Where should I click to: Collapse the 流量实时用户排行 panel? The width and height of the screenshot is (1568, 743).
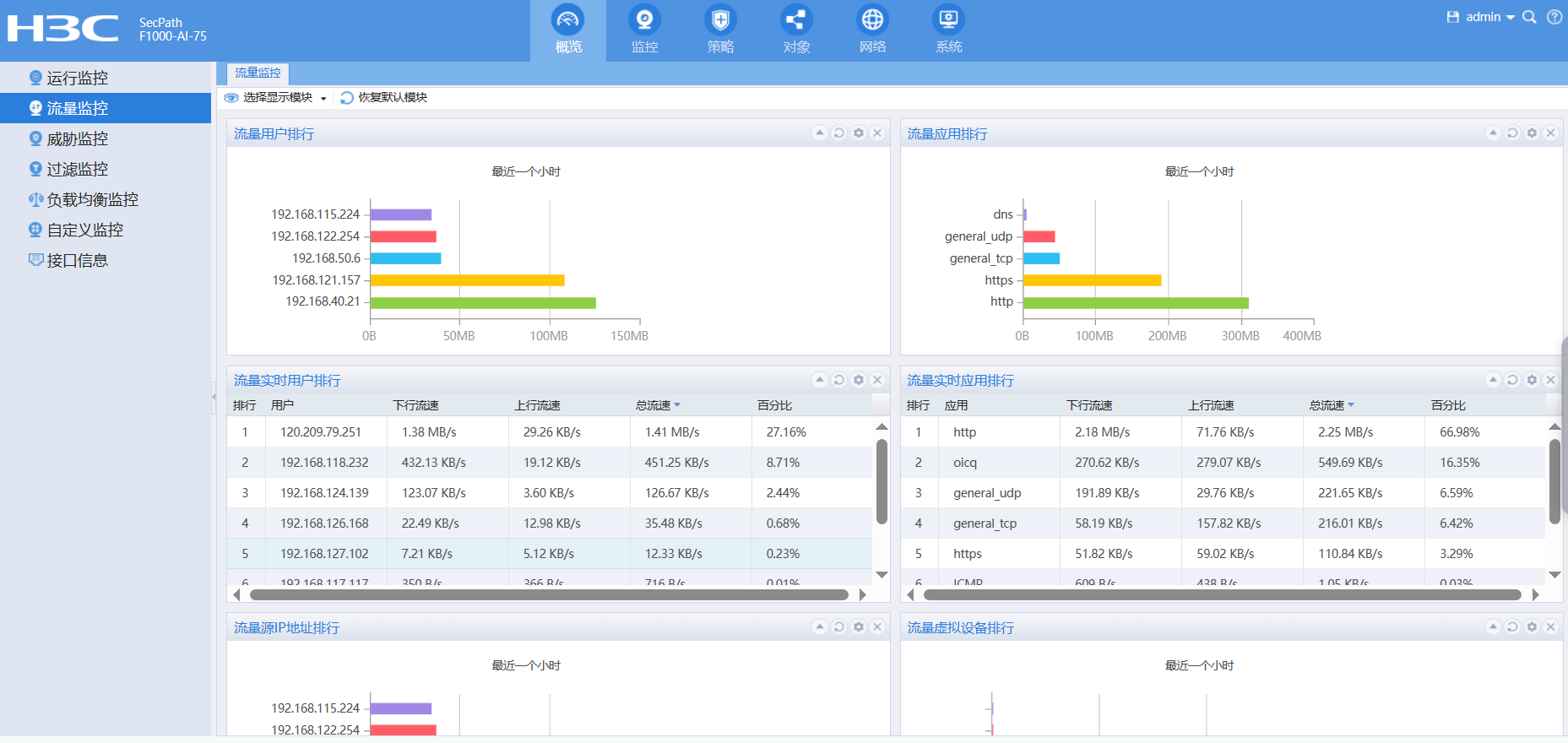click(819, 380)
